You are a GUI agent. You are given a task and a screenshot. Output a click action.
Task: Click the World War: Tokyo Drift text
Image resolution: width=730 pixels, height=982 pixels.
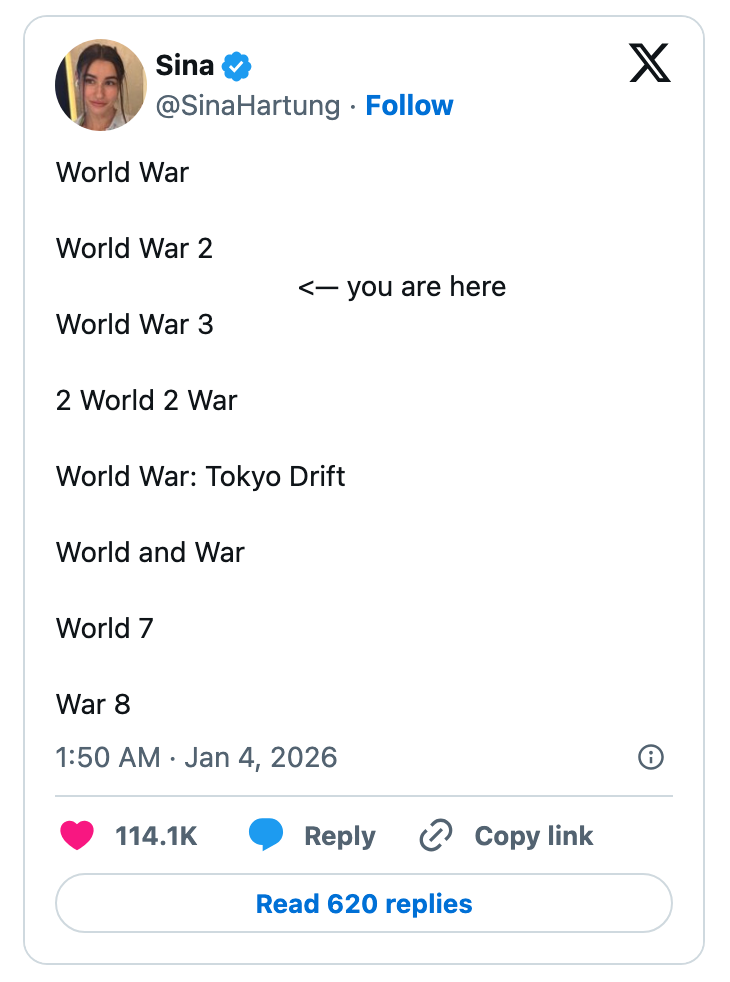coord(200,477)
